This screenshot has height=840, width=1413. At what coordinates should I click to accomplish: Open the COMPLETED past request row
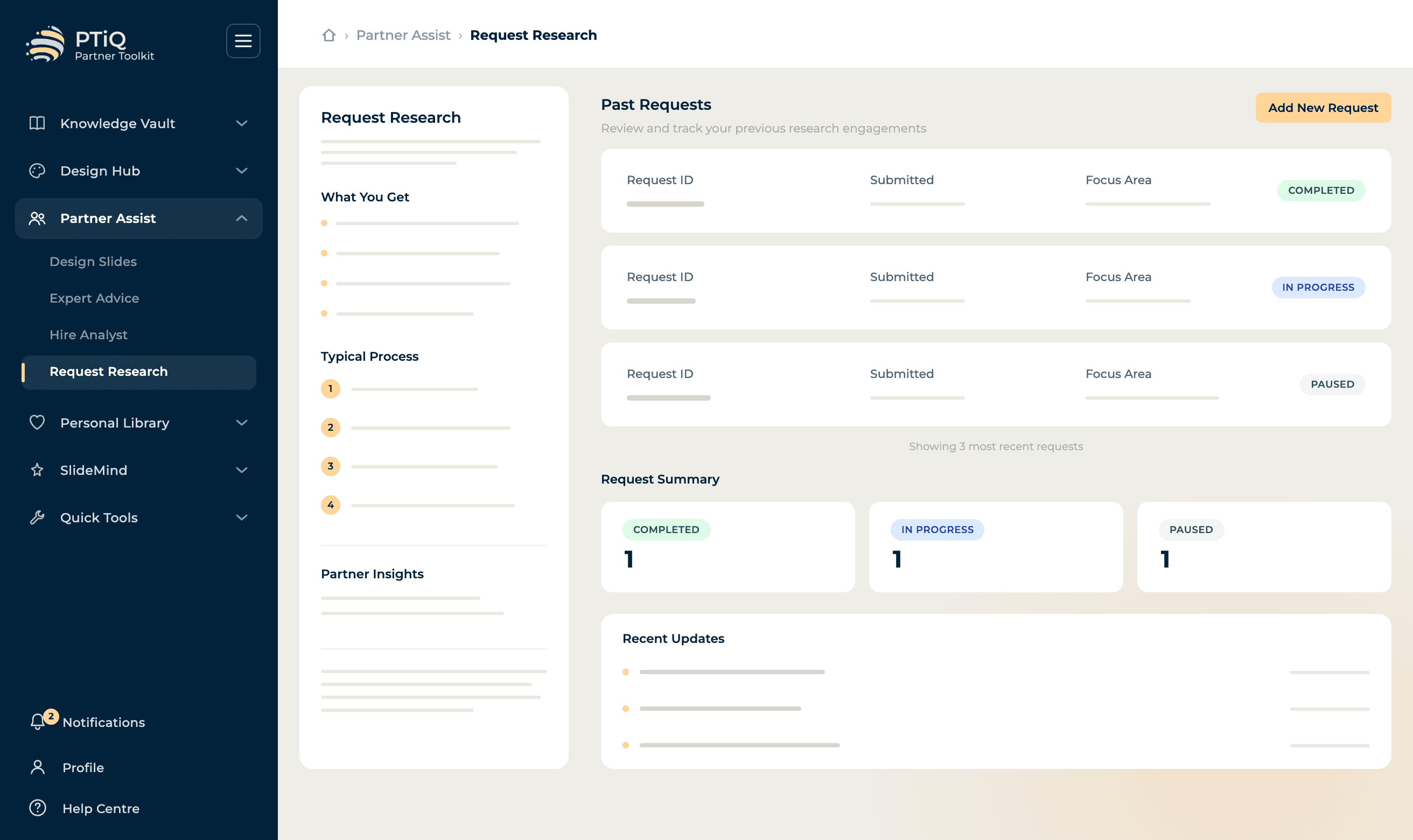click(996, 191)
